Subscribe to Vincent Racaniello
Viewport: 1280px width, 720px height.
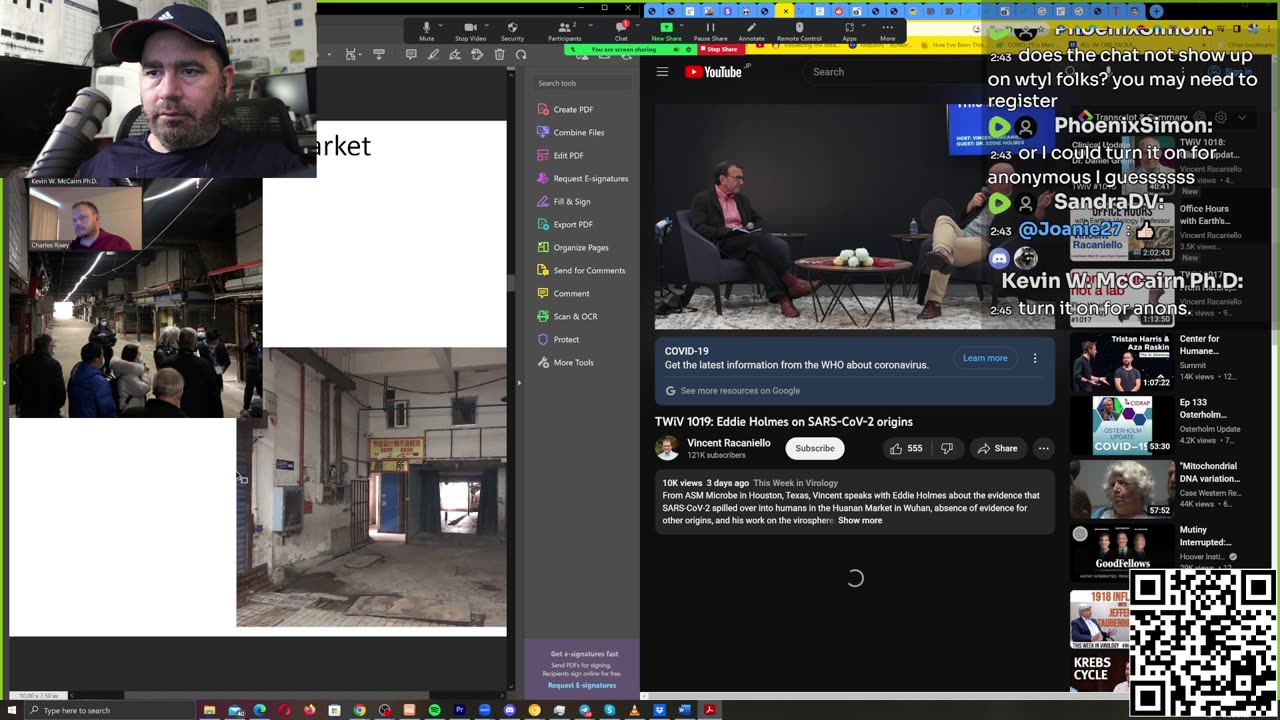pyautogui.click(x=815, y=448)
